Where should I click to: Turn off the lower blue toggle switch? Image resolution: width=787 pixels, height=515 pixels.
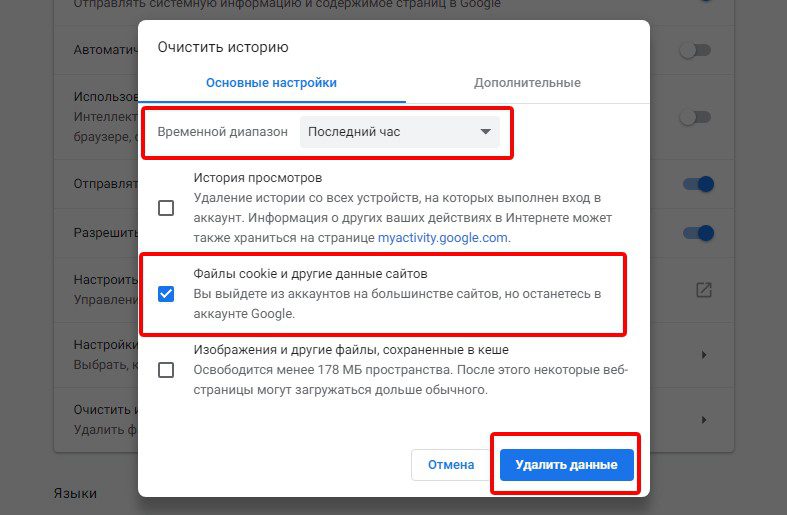(x=698, y=233)
